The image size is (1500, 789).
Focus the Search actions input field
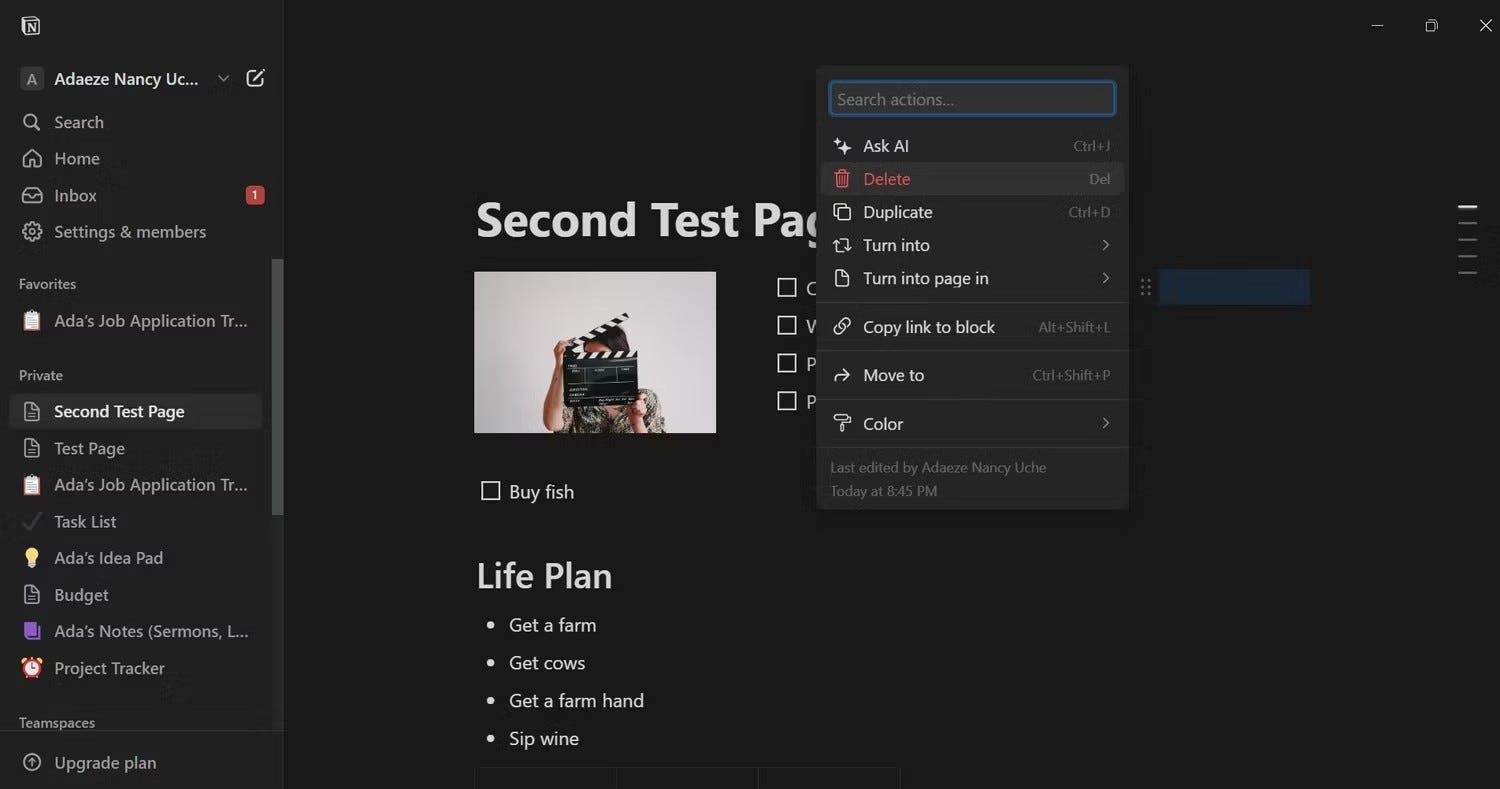tap(972, 99)
